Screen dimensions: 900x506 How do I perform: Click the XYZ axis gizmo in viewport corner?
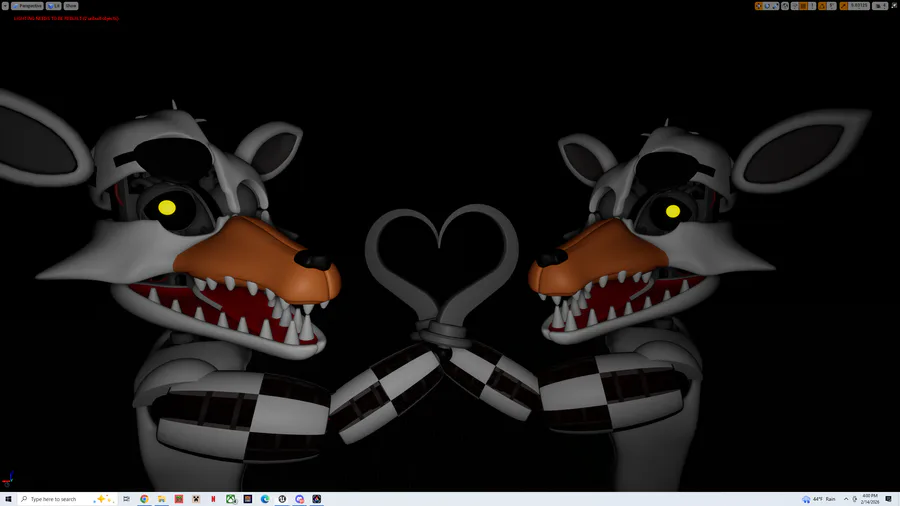(7, 480)
